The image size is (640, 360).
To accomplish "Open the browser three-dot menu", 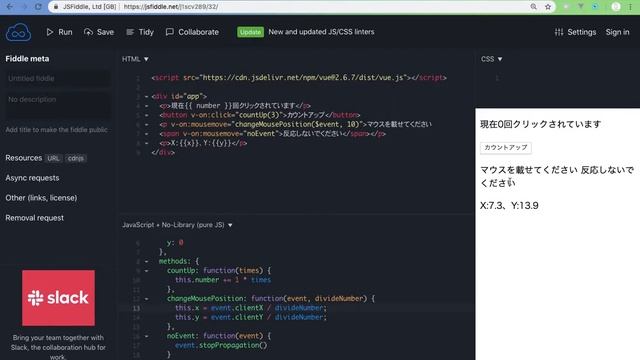I will pos(631,7).
